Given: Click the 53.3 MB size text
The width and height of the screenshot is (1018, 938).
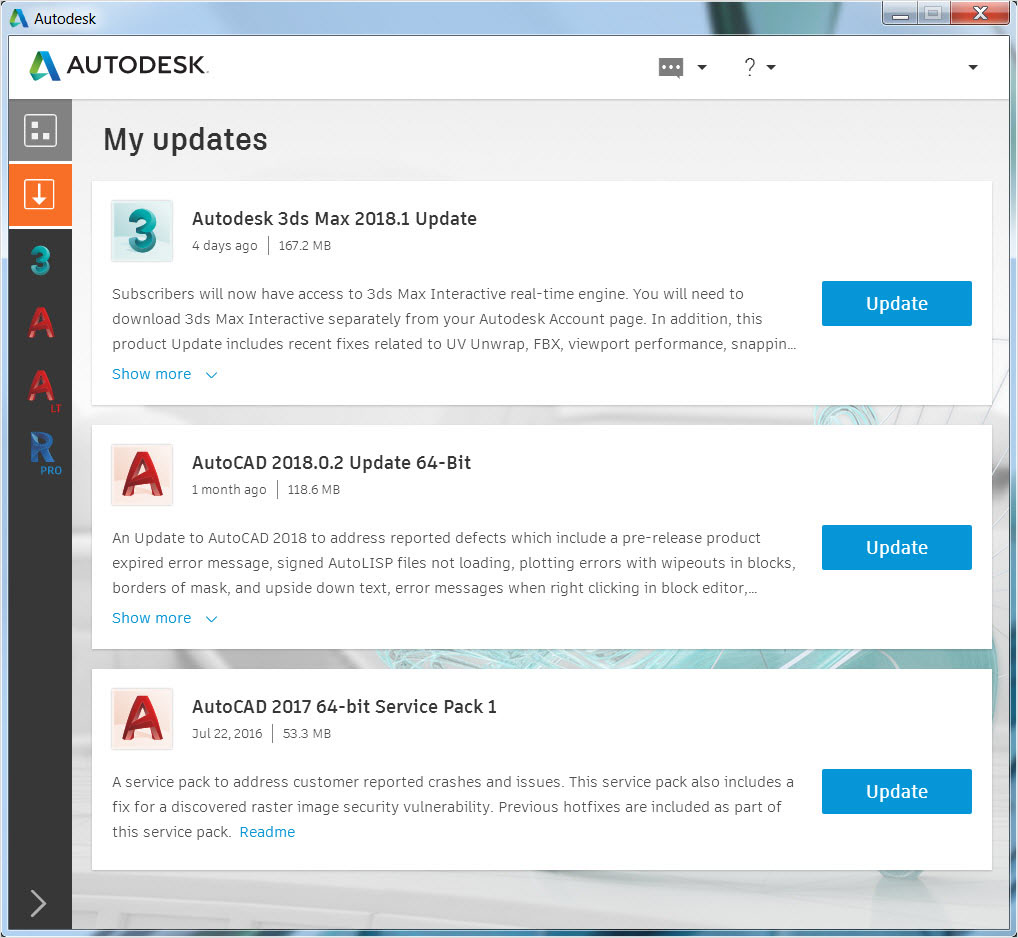Looking at the screenshot, I should 306,734.
